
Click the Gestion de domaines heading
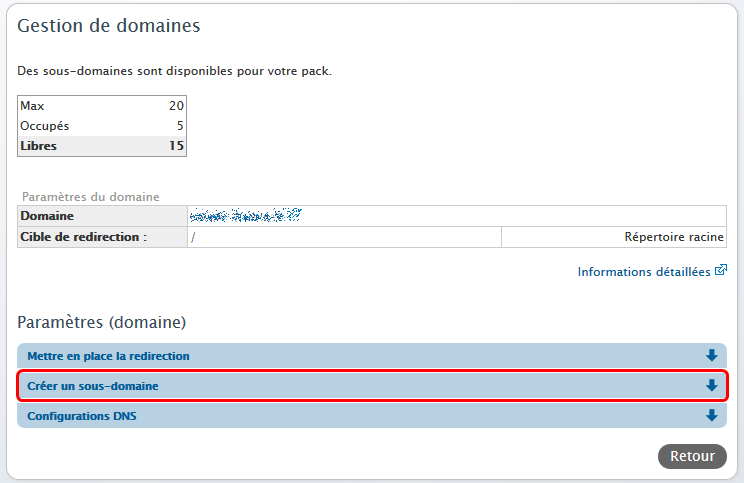(x=109, y=26)
